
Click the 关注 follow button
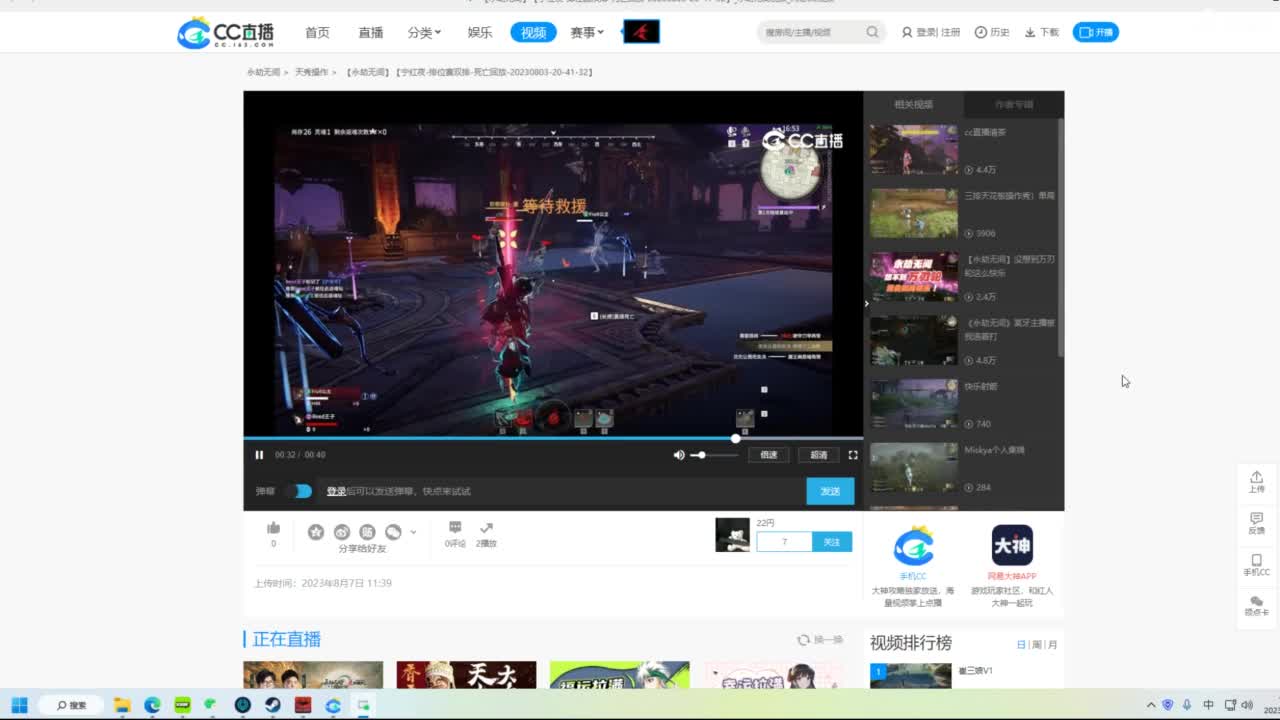(x=831, y=541)
